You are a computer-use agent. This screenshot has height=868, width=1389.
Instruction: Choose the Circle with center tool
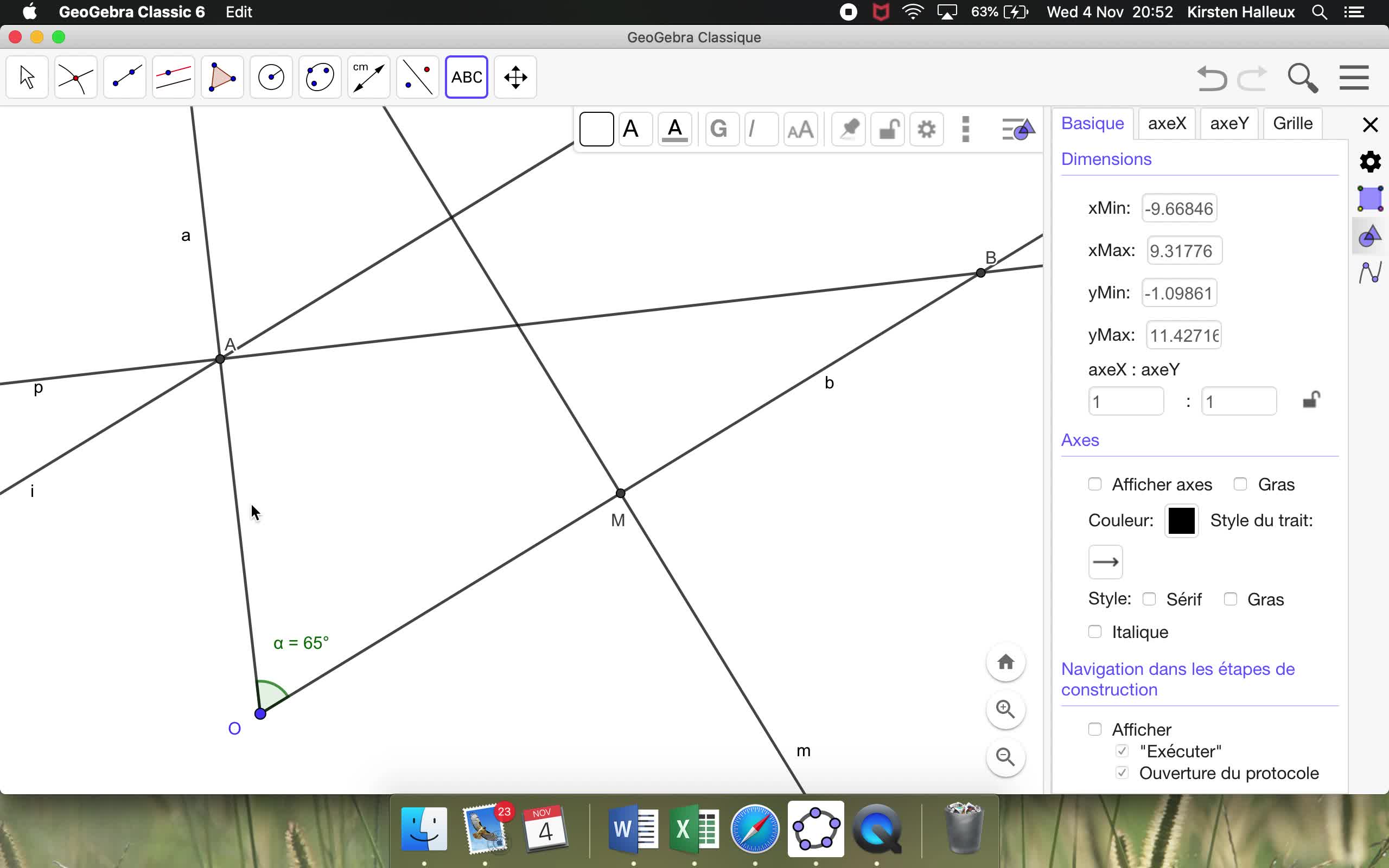pos(271,77)
